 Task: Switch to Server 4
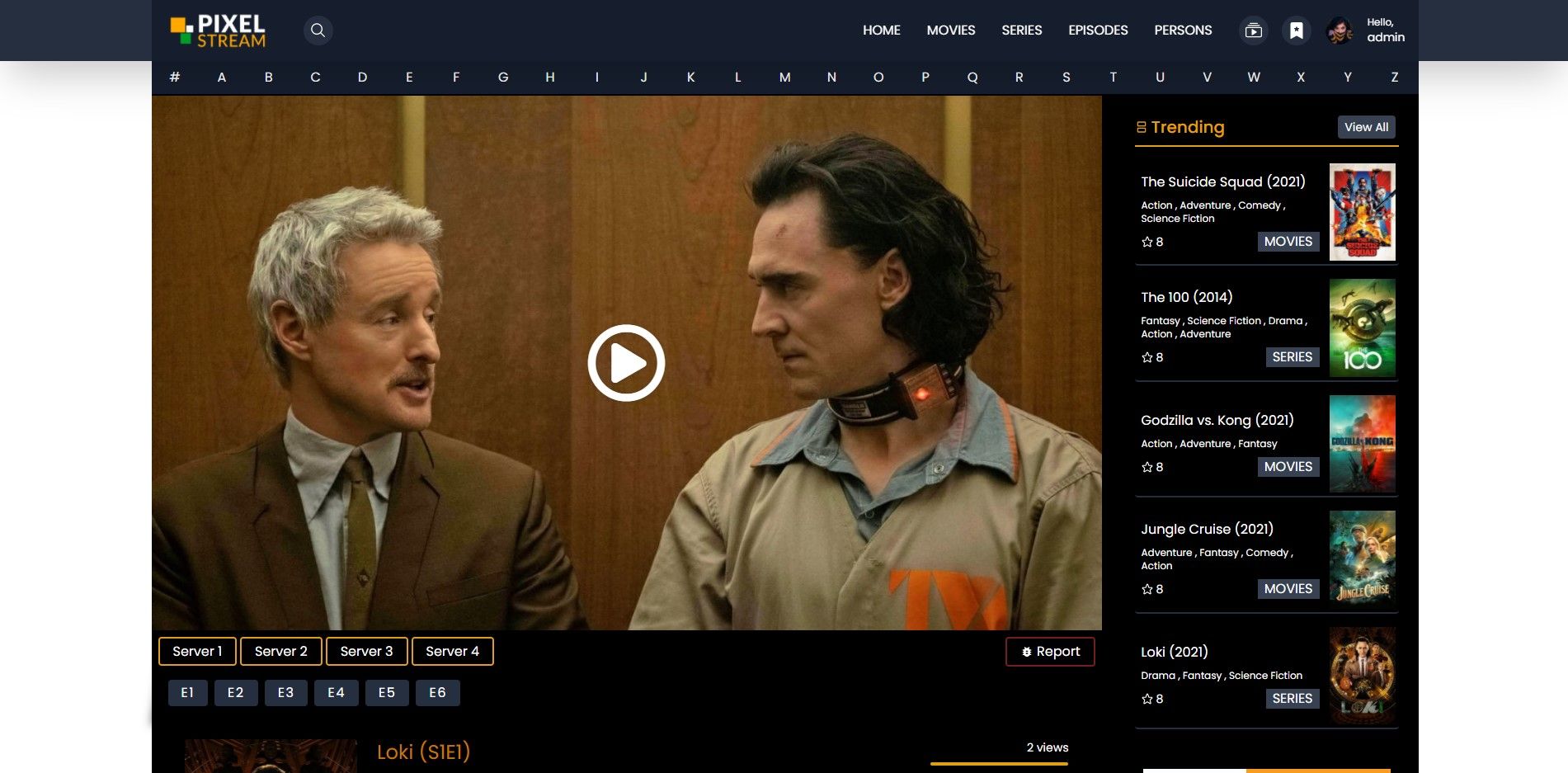(452, 651)
